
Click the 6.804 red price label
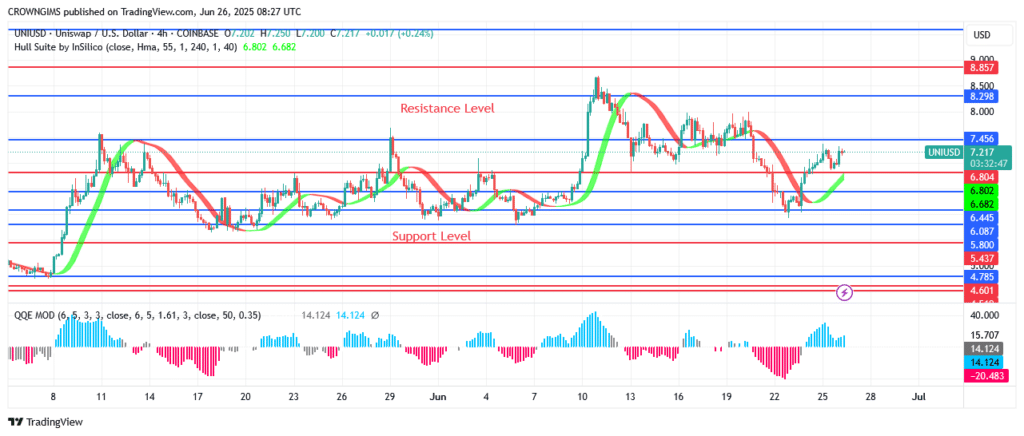click(x=982, y=176)
